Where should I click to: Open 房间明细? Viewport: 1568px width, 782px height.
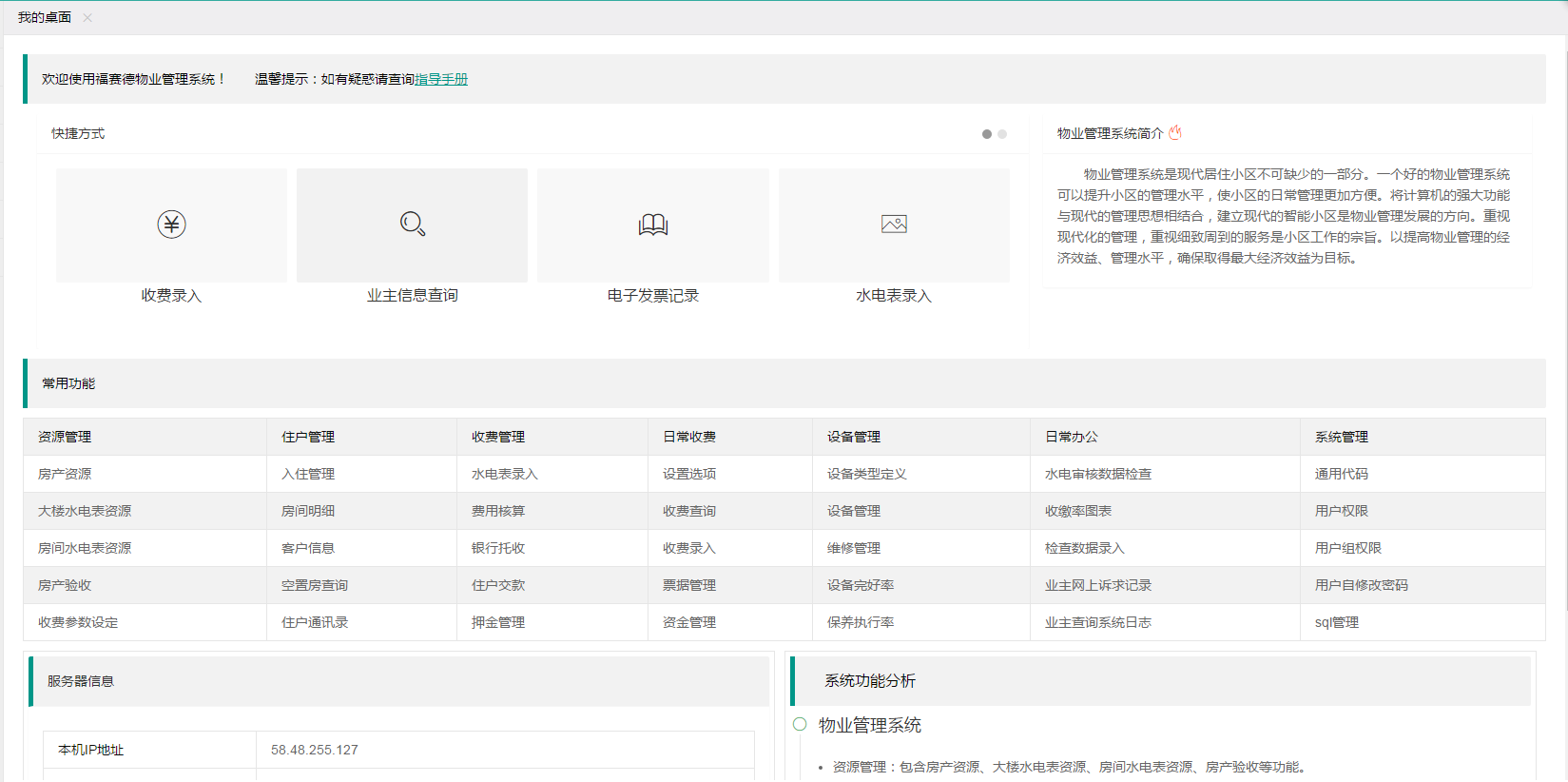[308, 511]
